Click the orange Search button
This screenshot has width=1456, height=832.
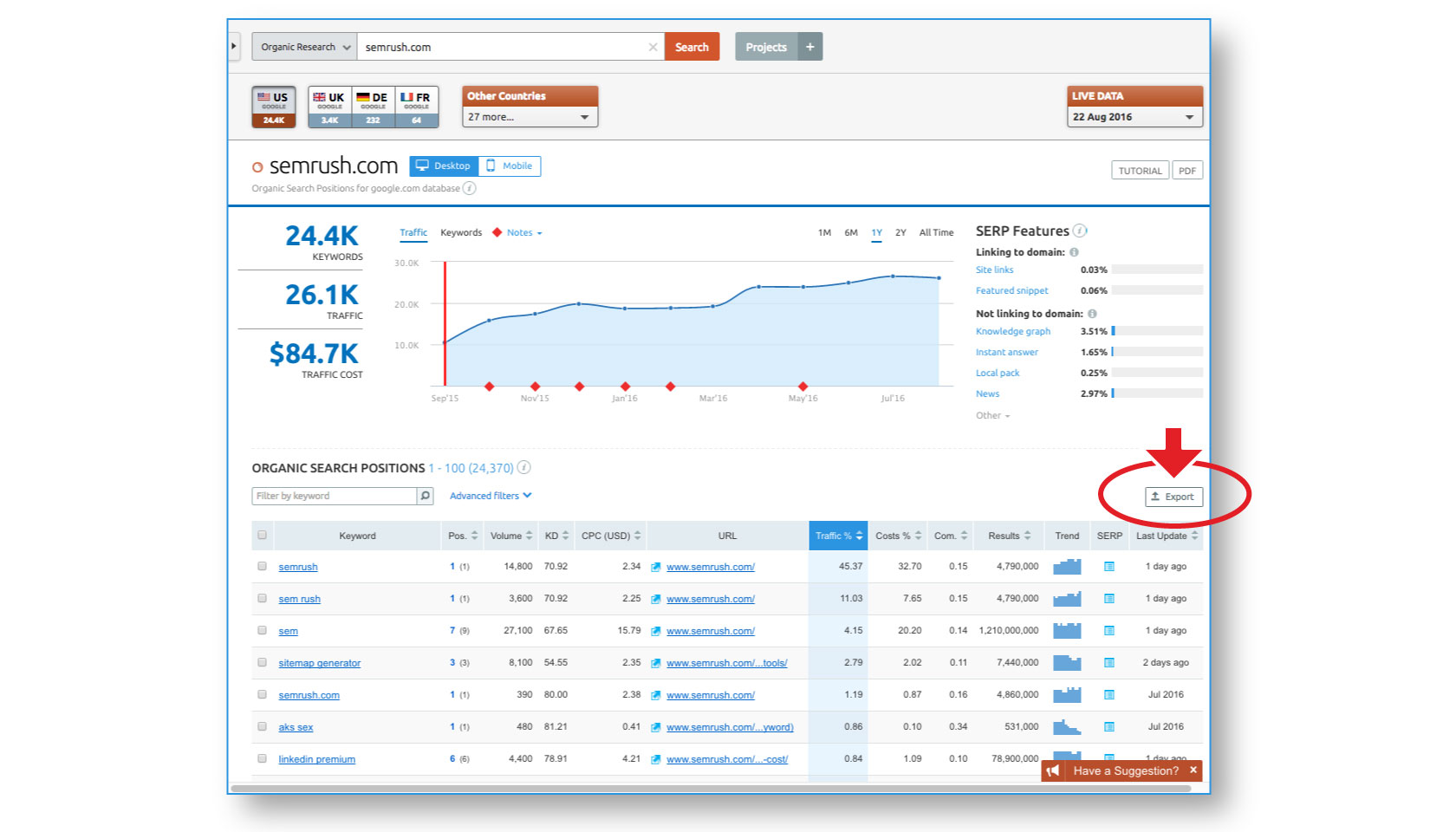[x=692, y=47]
